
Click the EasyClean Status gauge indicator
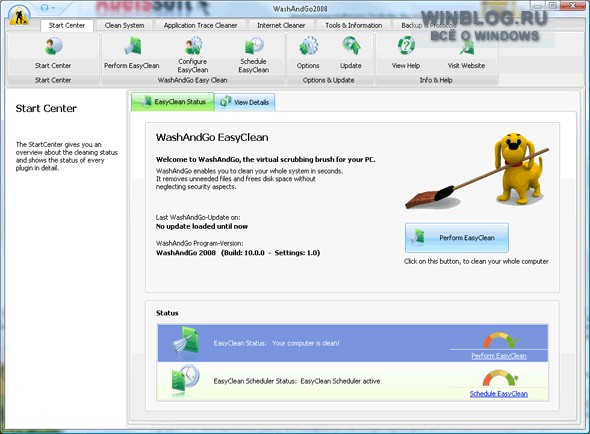coord(500,340)
